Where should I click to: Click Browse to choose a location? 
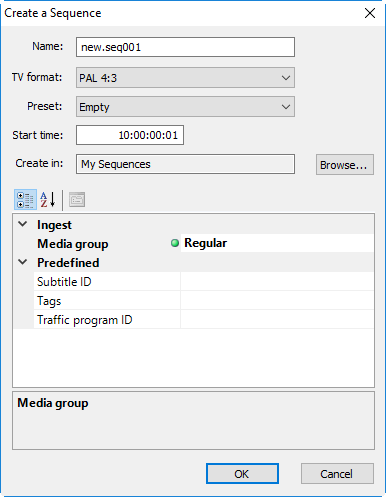(345, 165)
